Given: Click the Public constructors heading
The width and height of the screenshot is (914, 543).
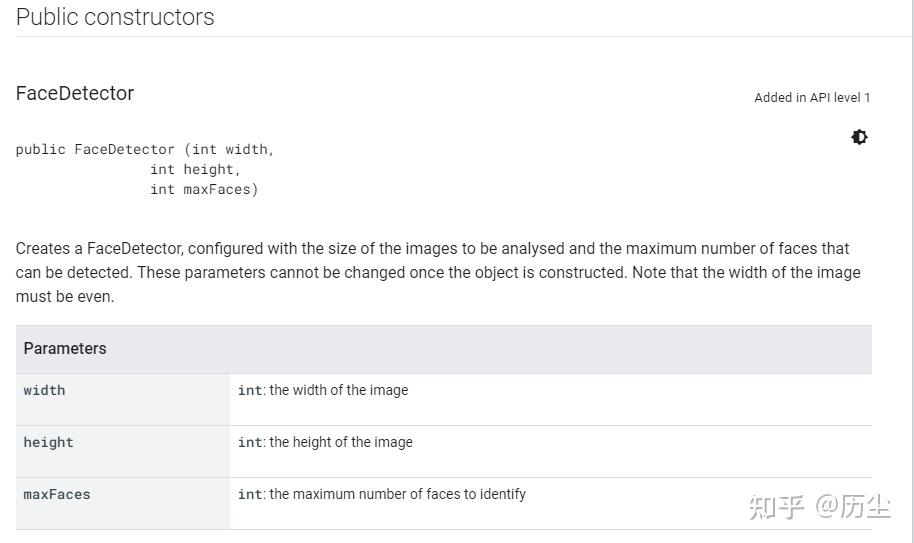Looking at the screenshot, I should tap(115, 17).
